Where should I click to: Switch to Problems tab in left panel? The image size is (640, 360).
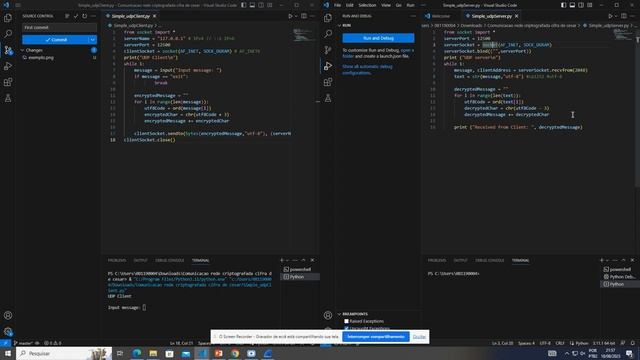click(117, 260)
